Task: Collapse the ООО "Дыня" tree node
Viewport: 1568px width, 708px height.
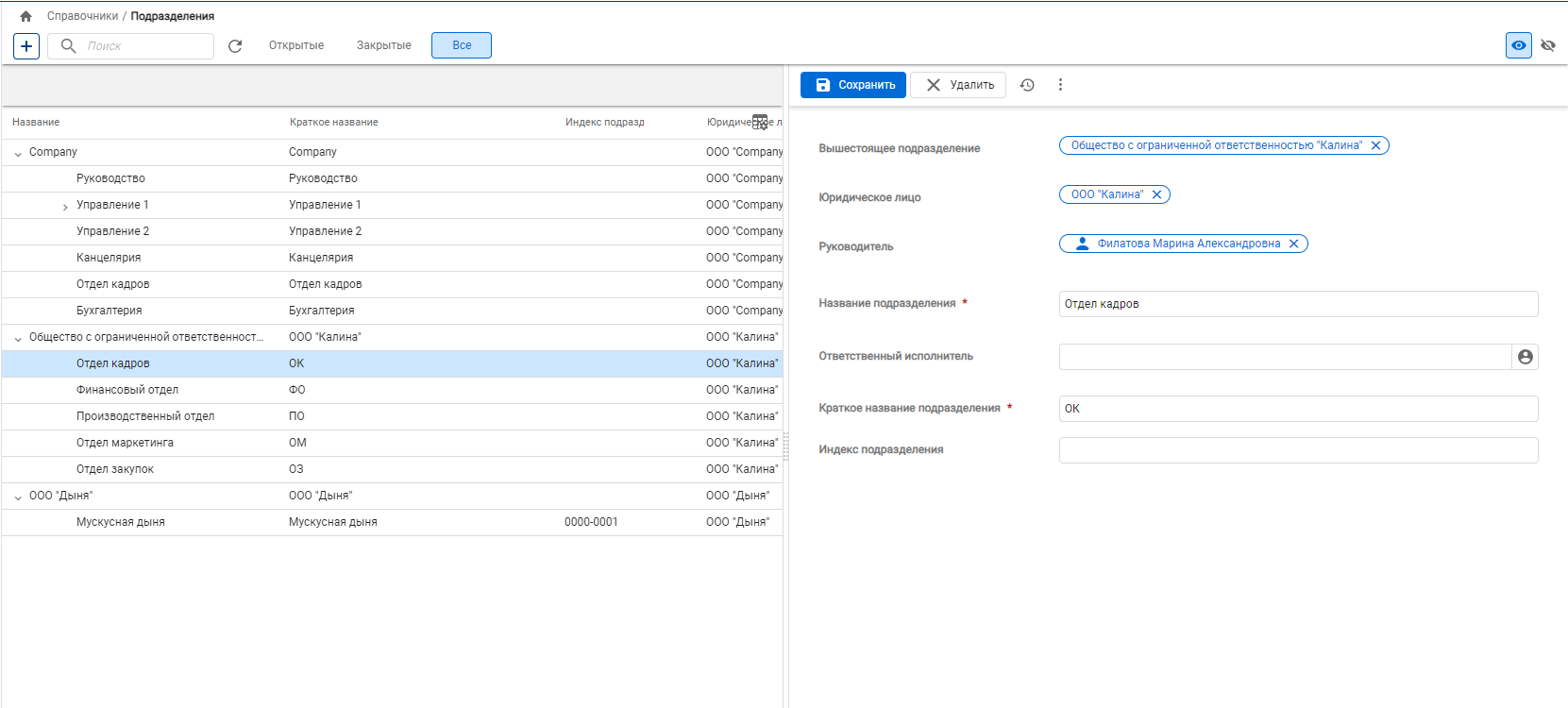Action: click(18, 497)
